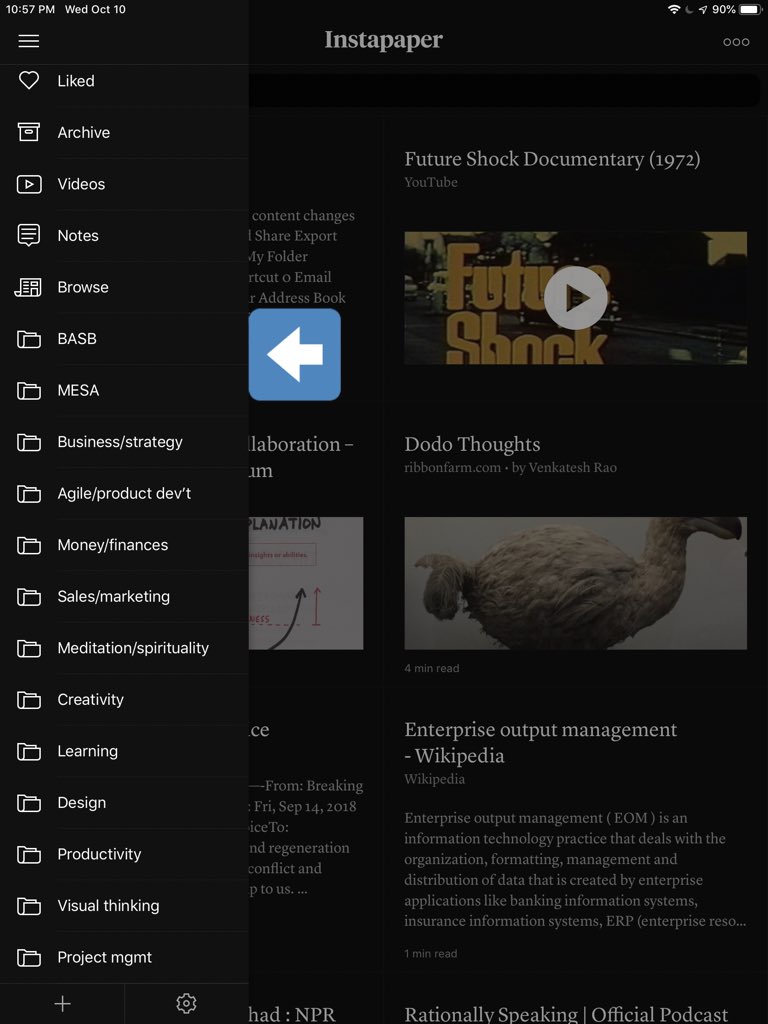Click the heart icon beside Liked
This screenshot has width=768, height=1024.
(x=29, y=80)
